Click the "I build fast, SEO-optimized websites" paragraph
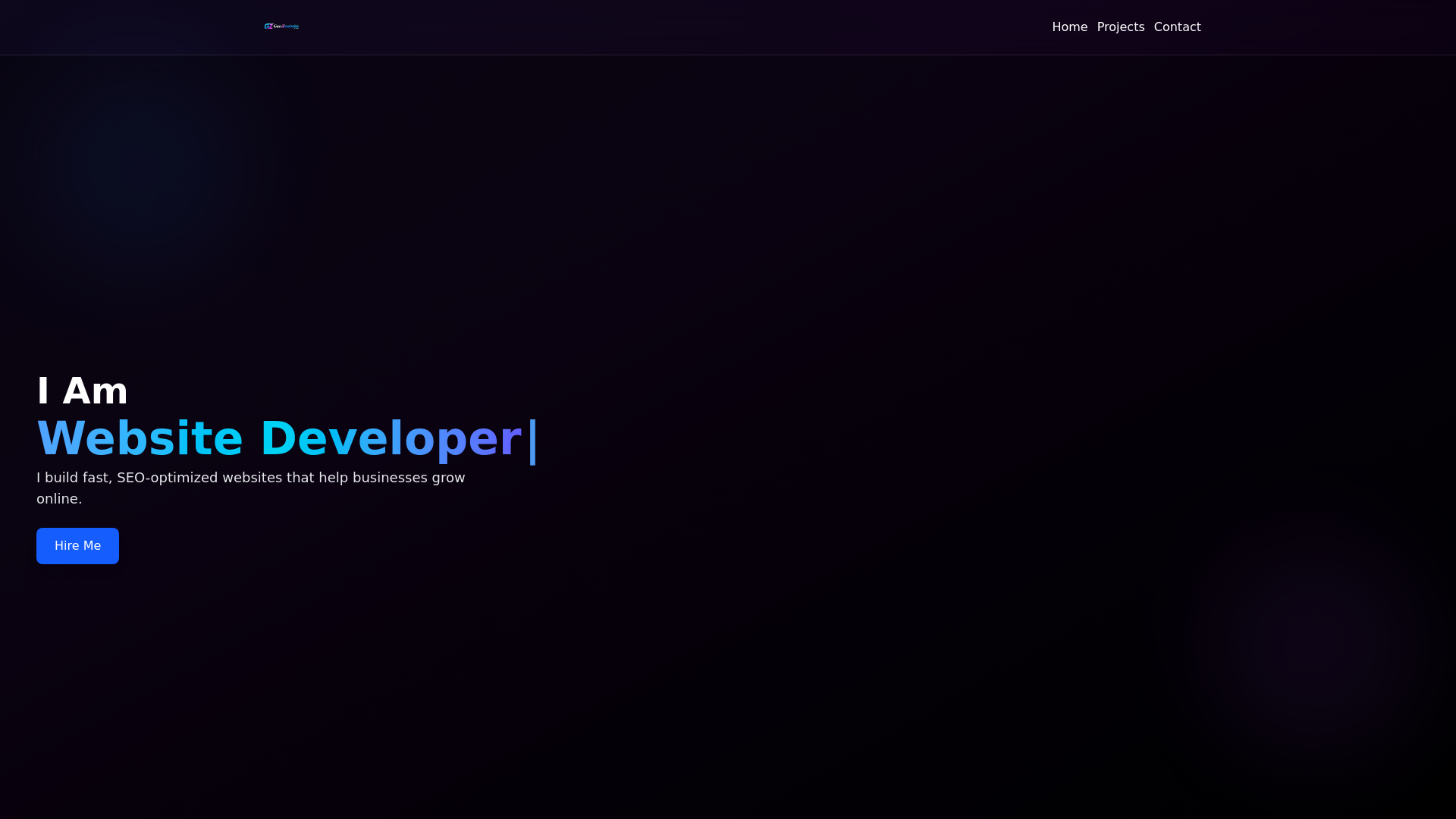 pos(251,488)
